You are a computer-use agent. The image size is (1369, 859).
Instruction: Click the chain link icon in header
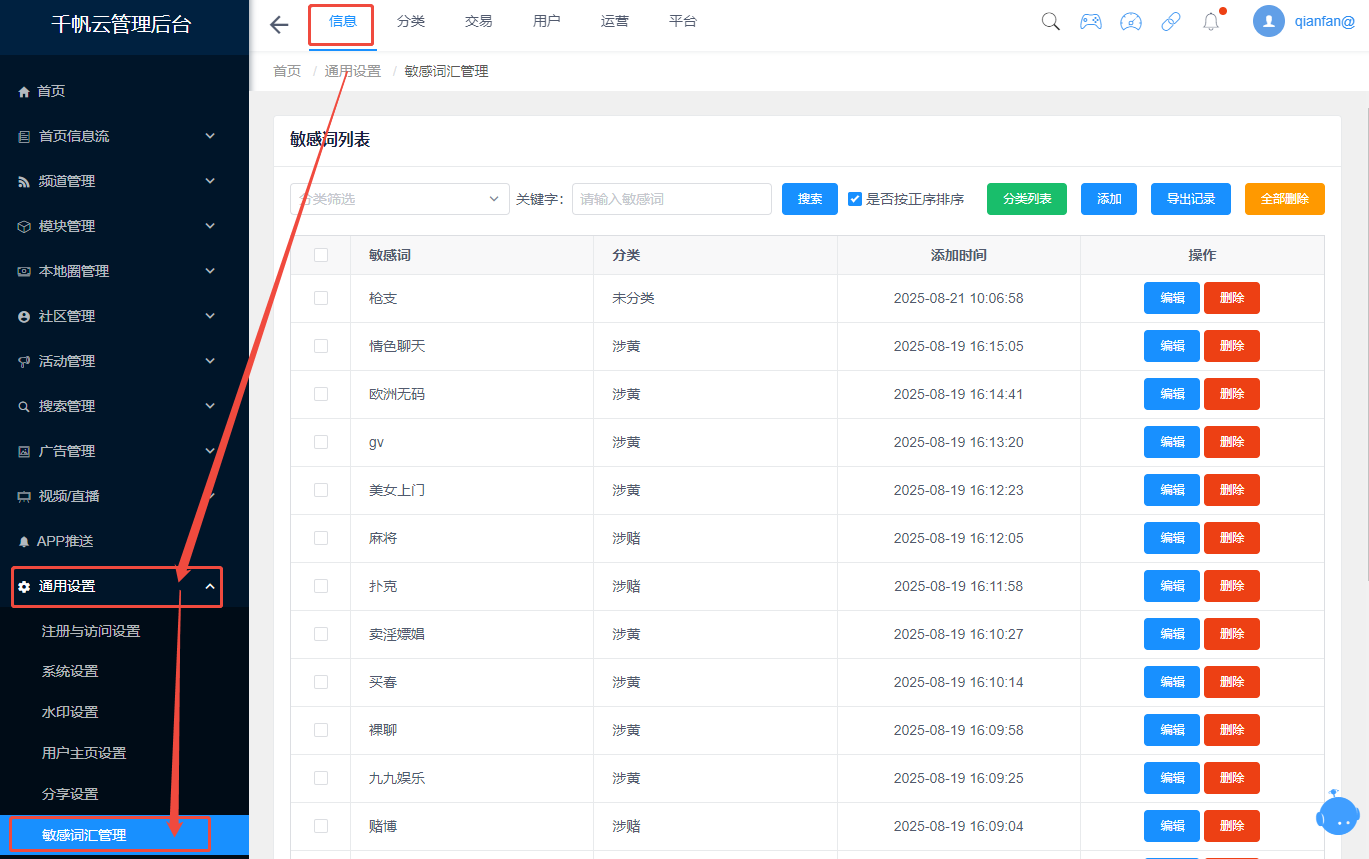[x=1171, y=21]
